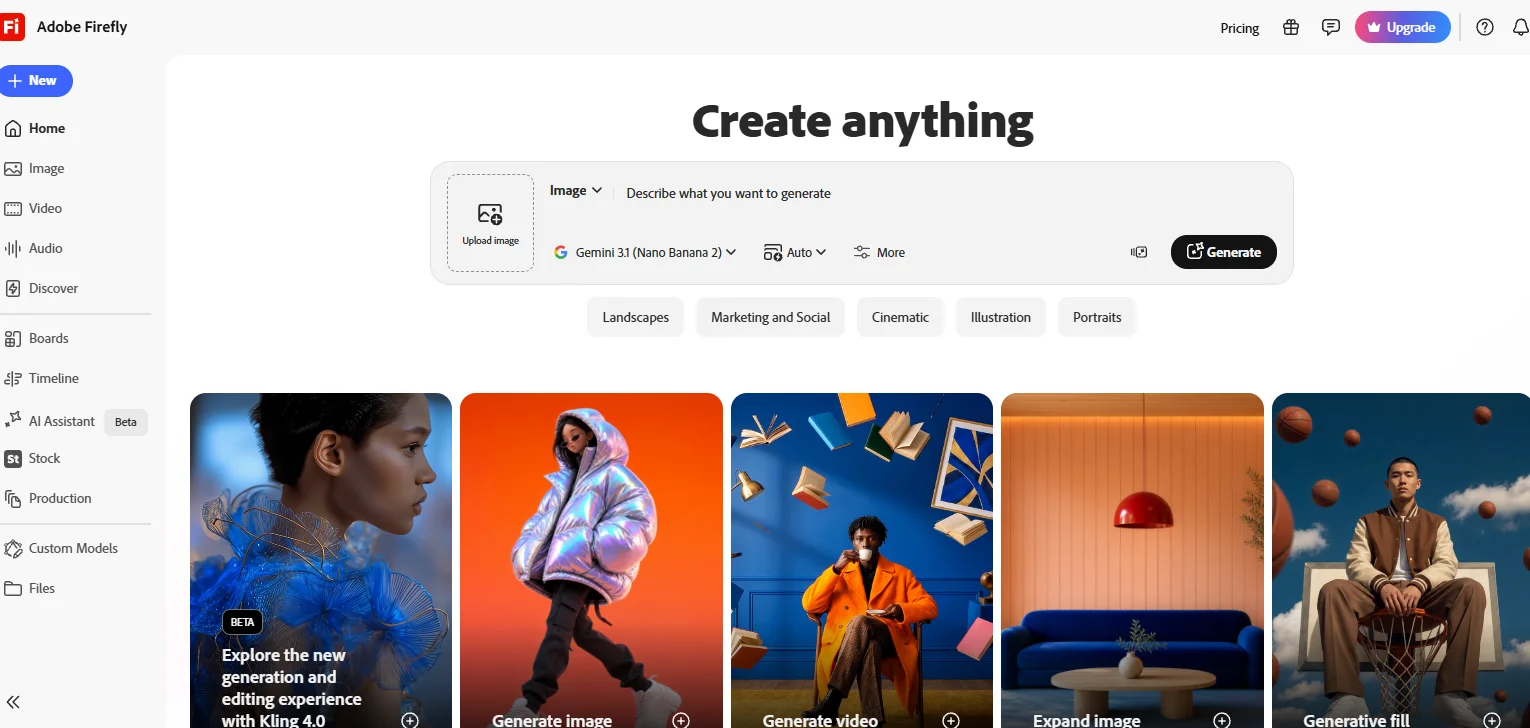Click the plus icon on Expand image card

[x=1221, y=720]
